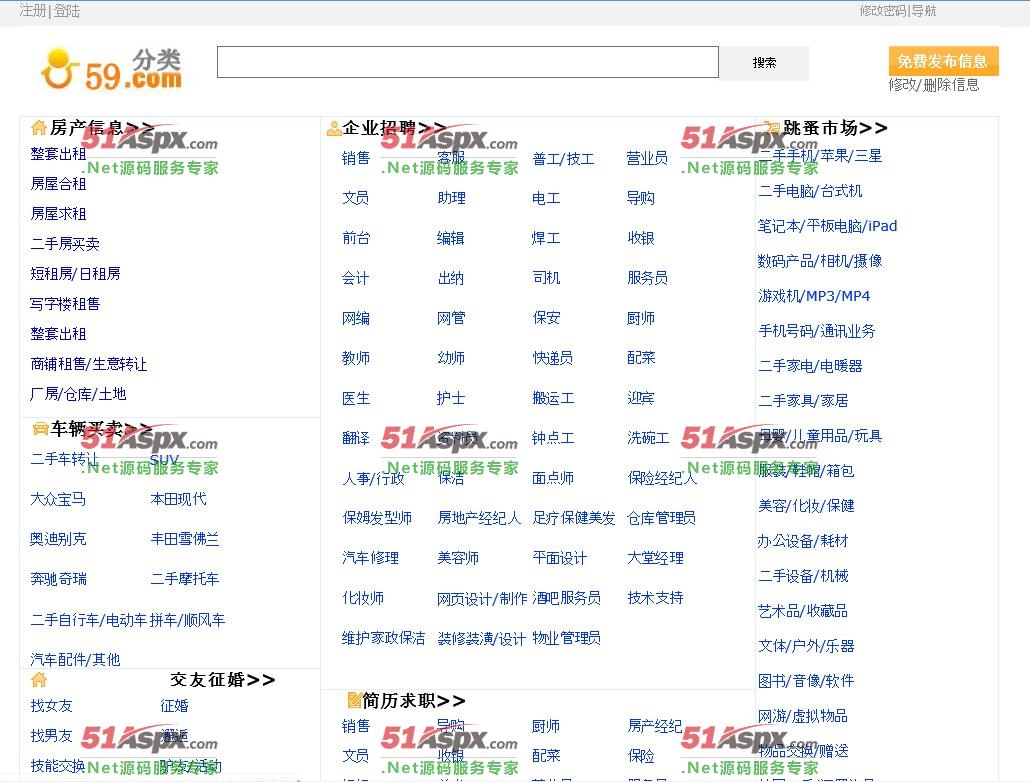Click the search keyword input field
Image resolution: width=1030 pixels, height=782 pixels.
[467, 62]
